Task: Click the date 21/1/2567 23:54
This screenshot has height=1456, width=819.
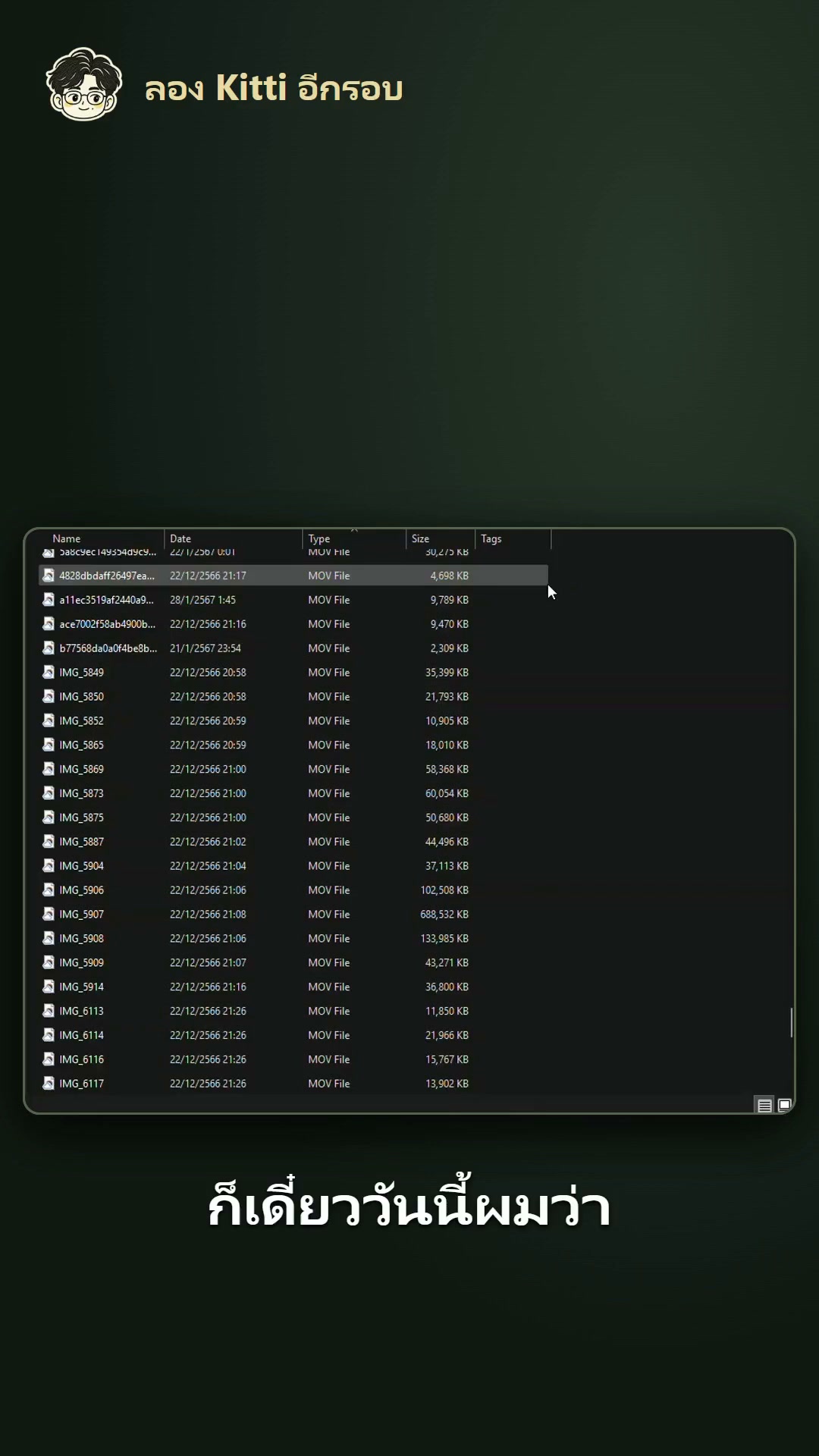Action: [206, 648]
